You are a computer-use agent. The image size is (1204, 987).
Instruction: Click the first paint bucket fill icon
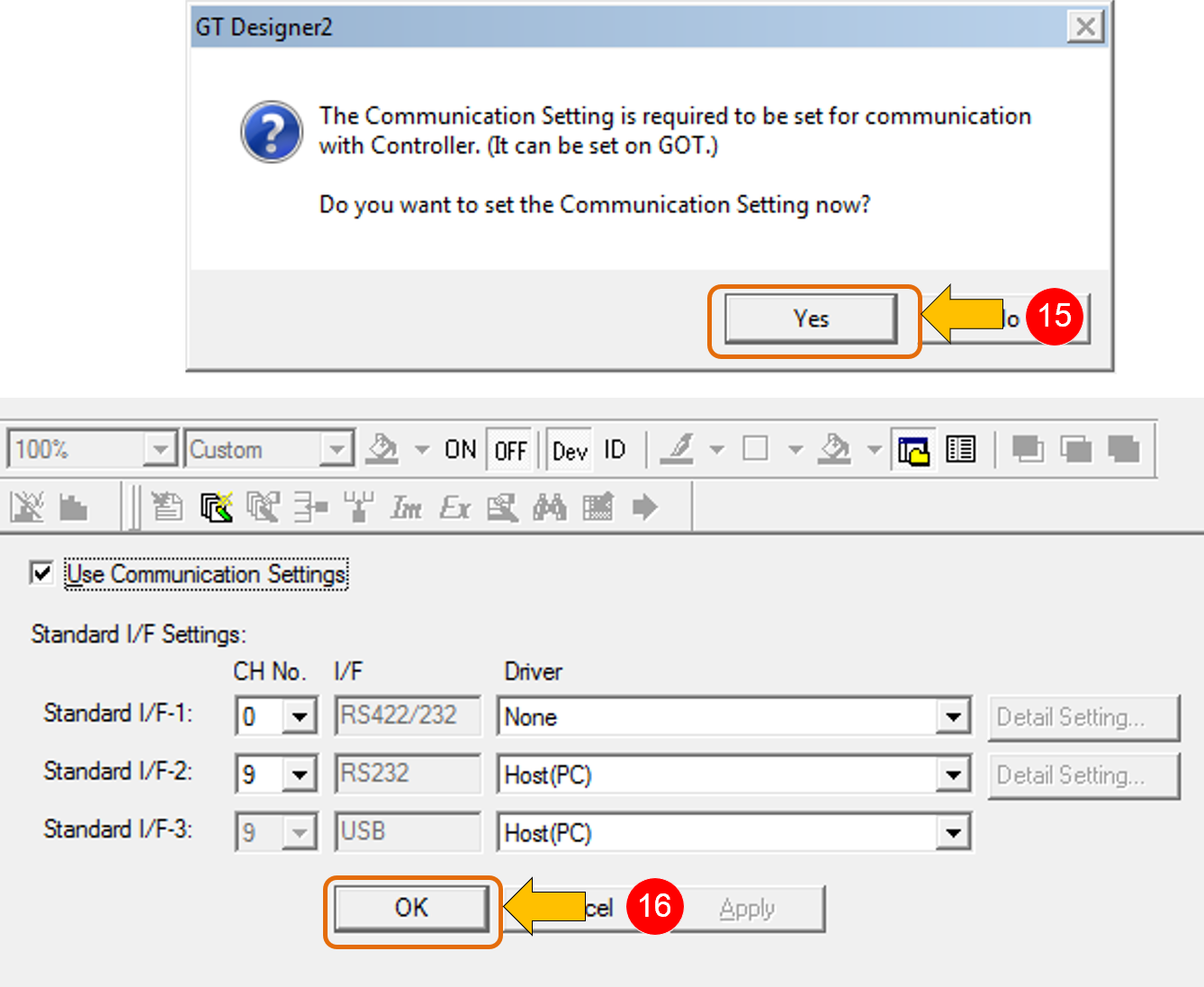coord(382,449)
